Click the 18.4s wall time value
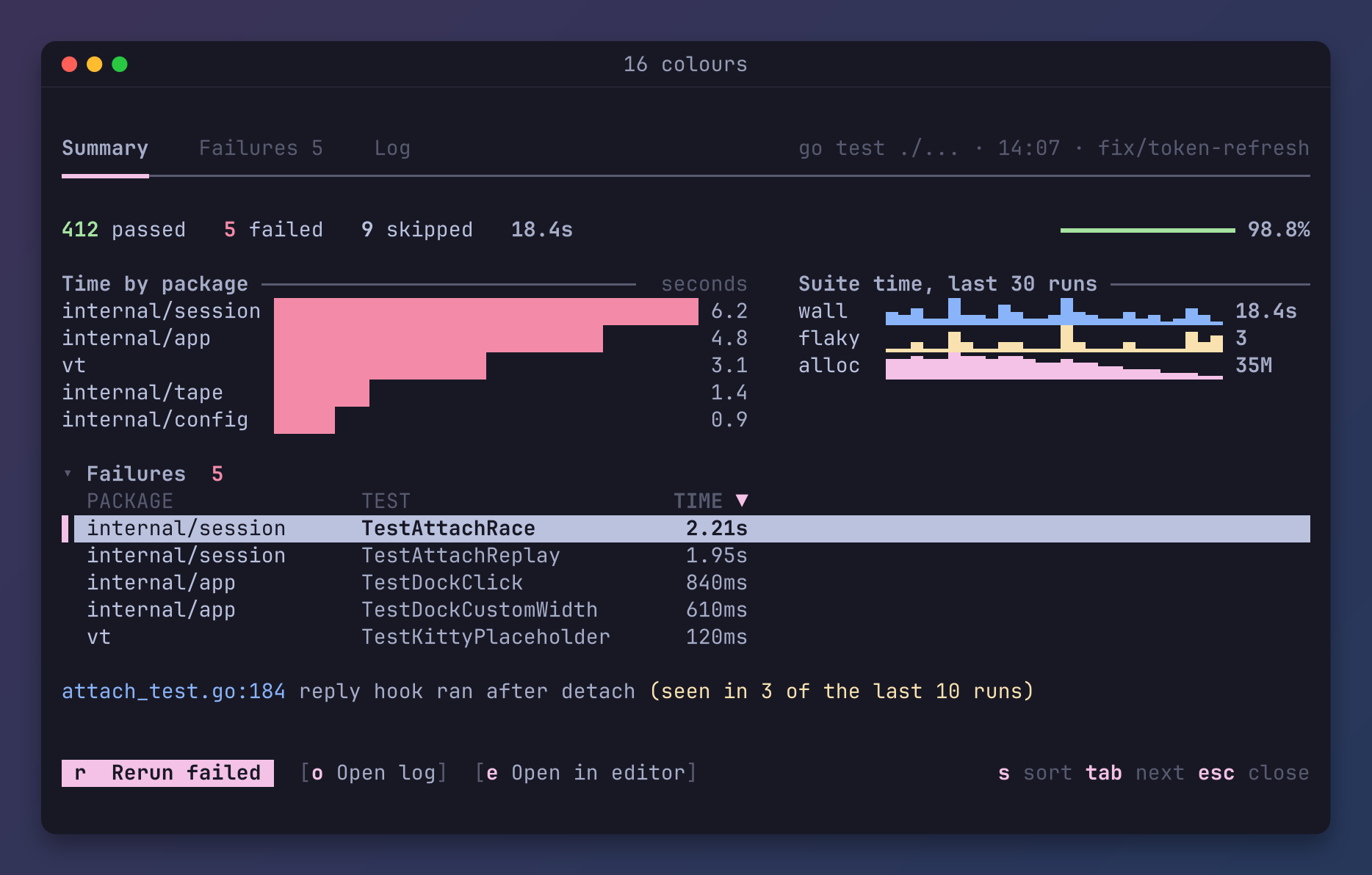 1266,311
